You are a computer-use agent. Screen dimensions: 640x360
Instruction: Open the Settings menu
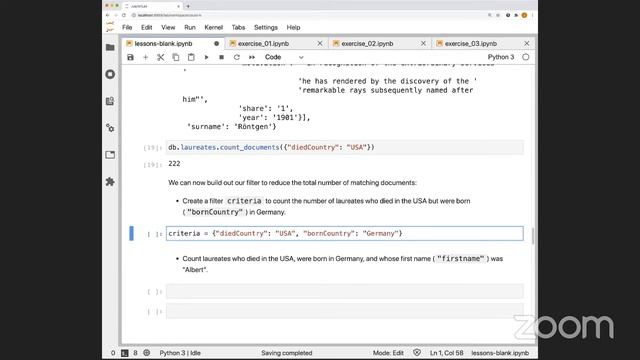pyautogui.click(x=266, y=27)
